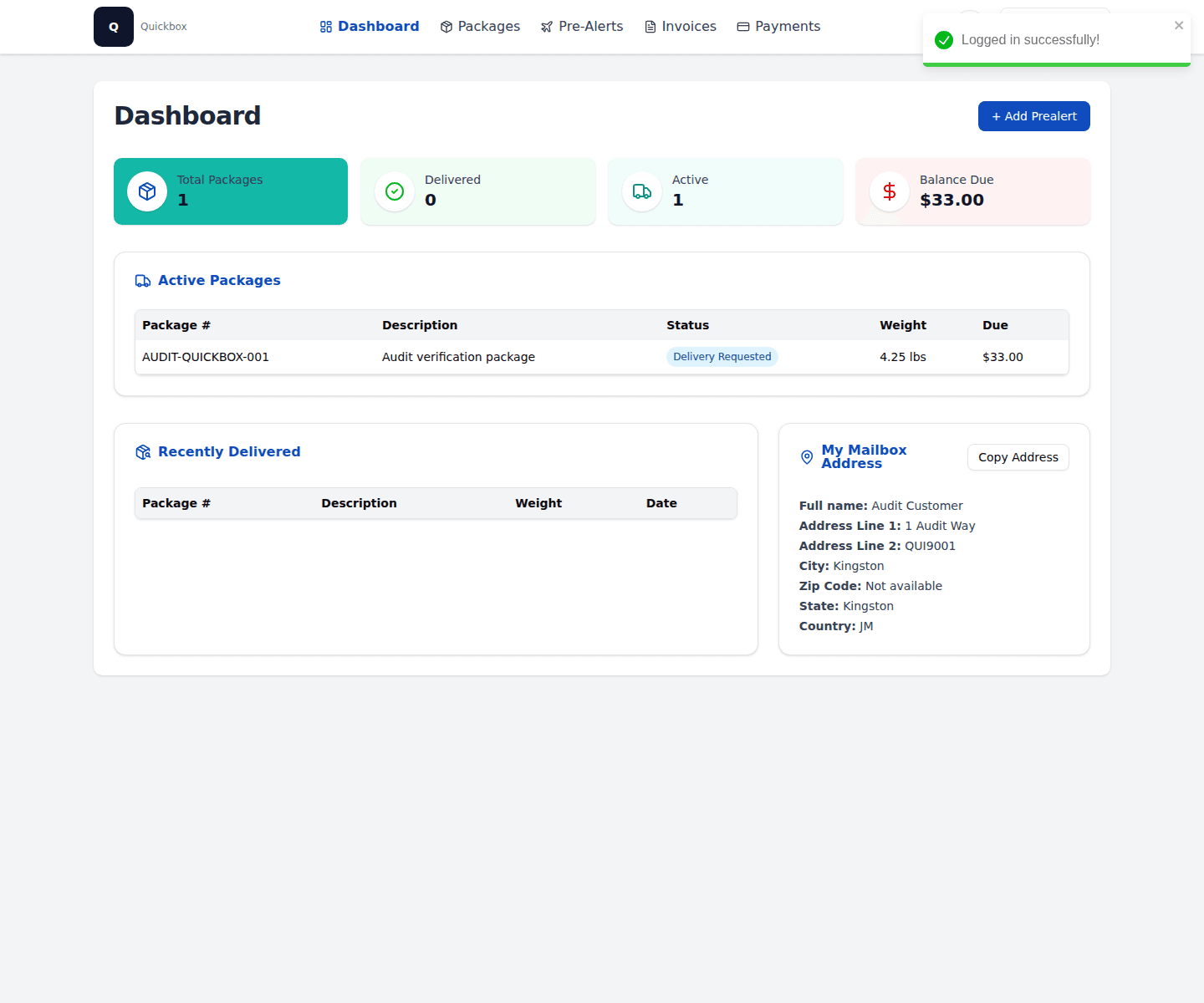Select package row AUDIT-QUICKBOX-001

(205, 356)
